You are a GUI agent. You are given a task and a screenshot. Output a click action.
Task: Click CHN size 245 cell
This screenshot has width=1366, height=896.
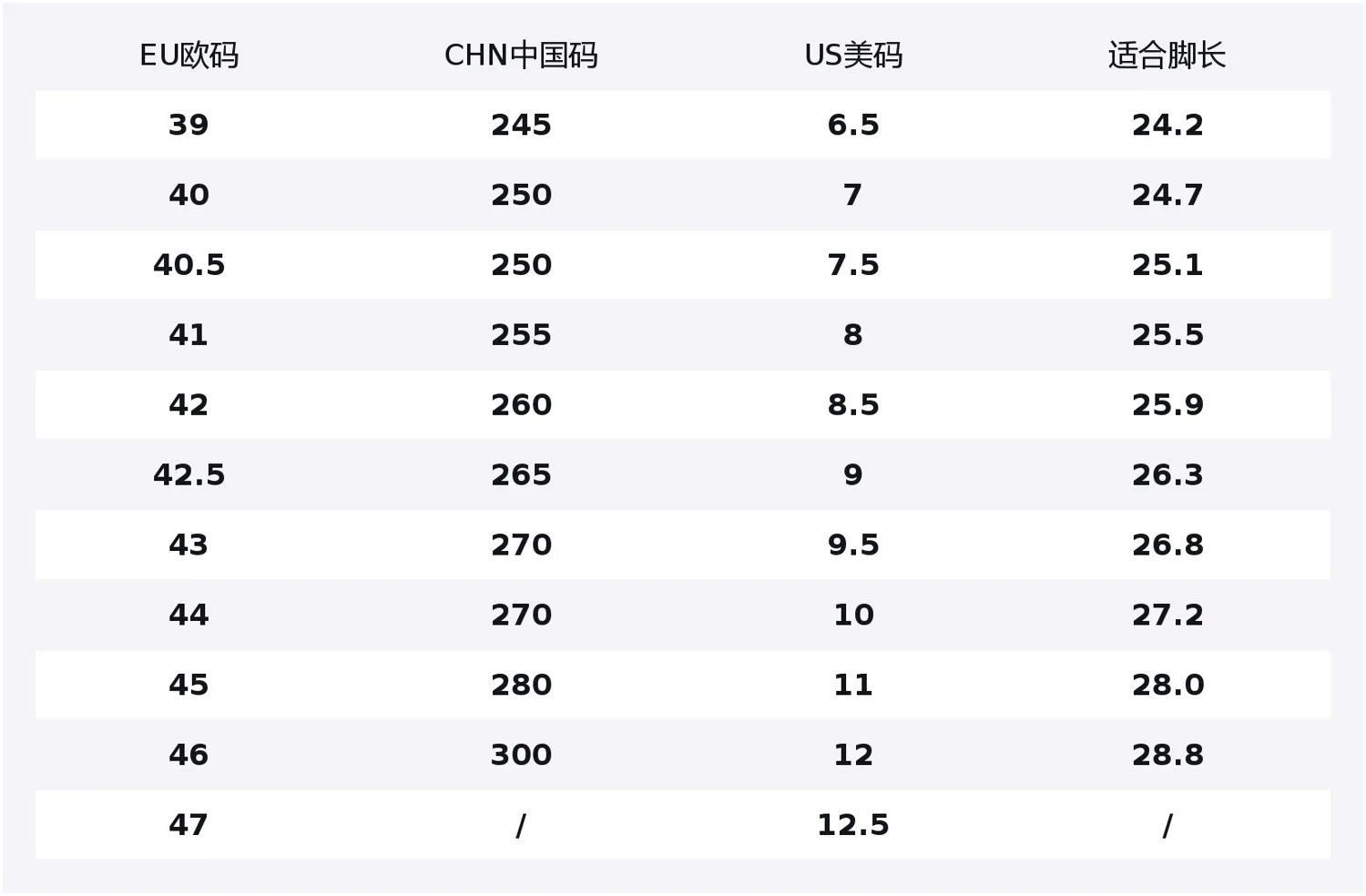521,125
